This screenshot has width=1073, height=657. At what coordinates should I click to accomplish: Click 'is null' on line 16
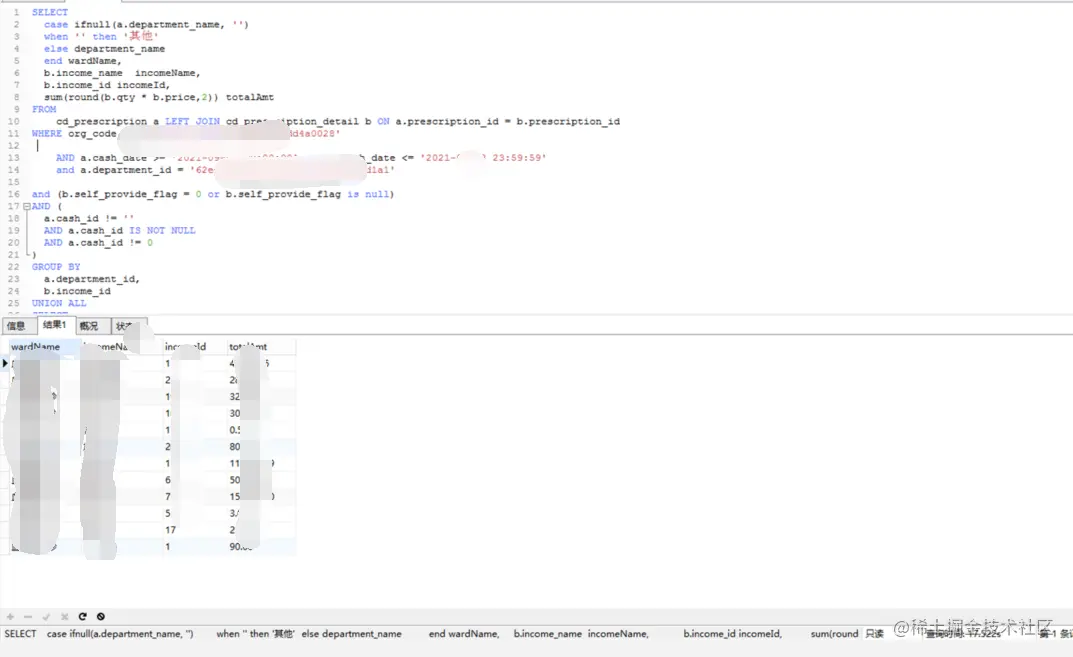pos(368,194)
